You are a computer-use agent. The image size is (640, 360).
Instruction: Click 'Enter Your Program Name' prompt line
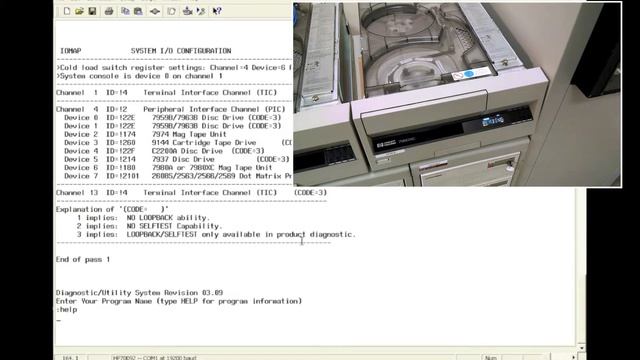pos(179,301)
